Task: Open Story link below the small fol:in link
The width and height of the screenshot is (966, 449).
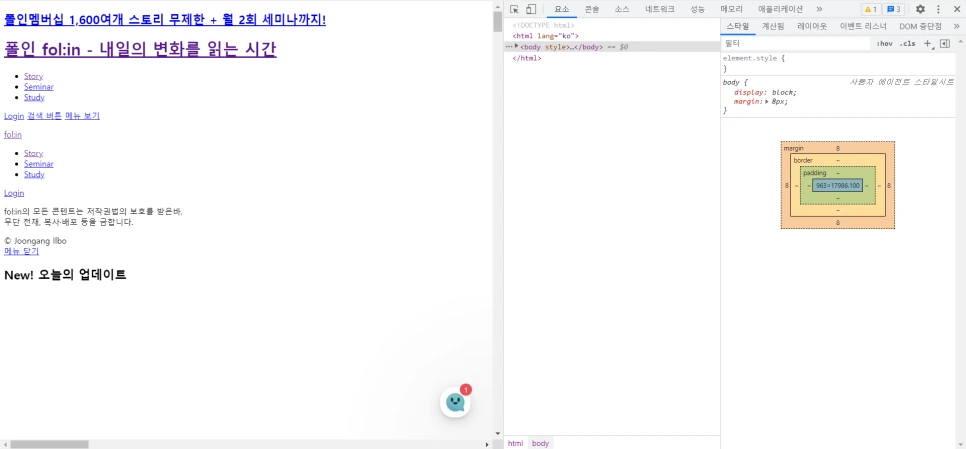Action: 33,153
